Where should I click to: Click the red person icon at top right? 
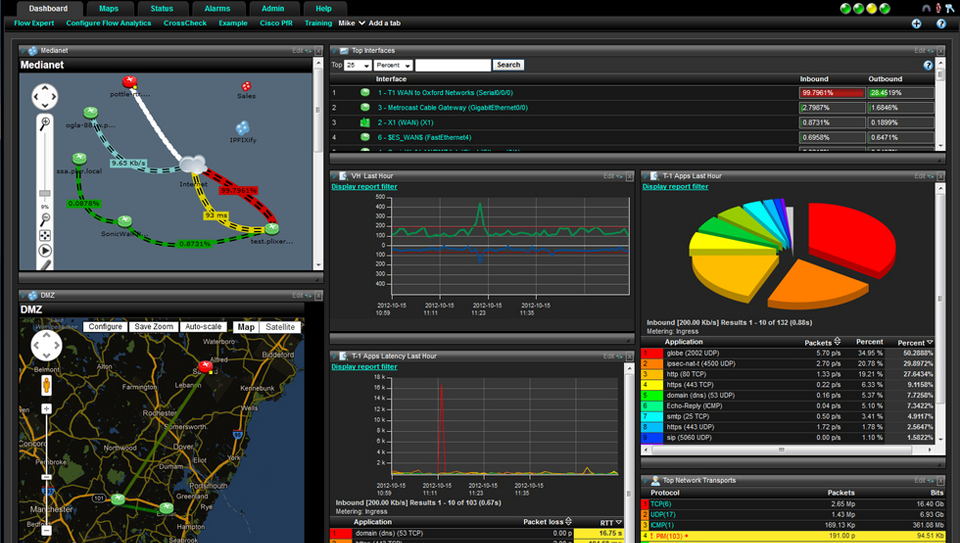[938, 9]
